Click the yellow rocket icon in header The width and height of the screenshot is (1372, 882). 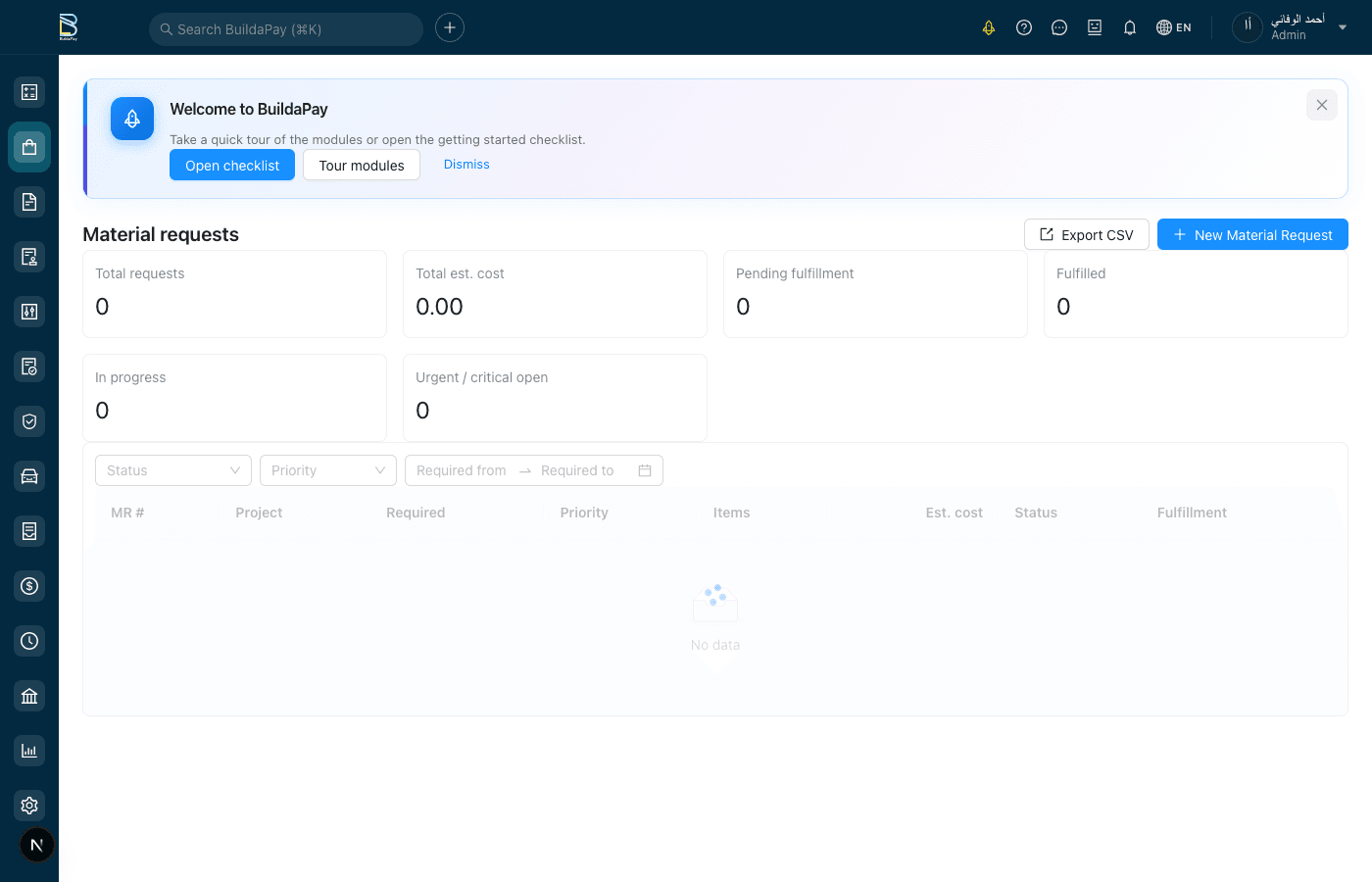989,27
